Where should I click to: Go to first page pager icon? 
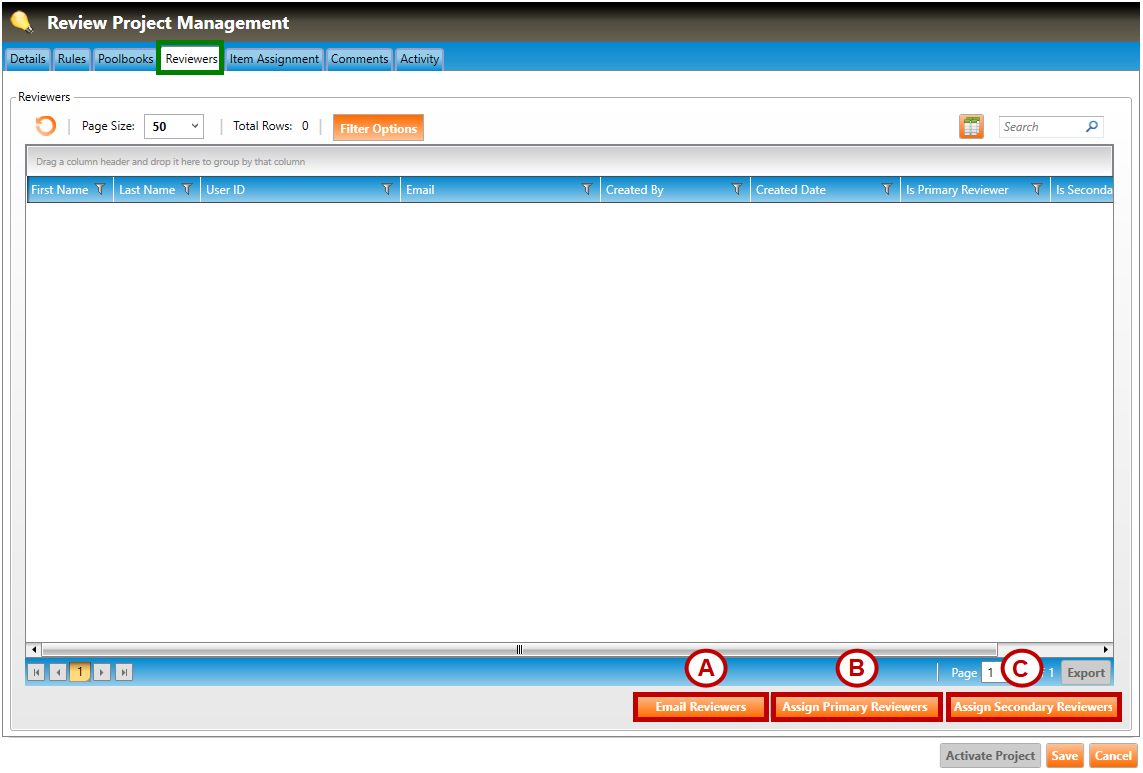pos(37,673)
